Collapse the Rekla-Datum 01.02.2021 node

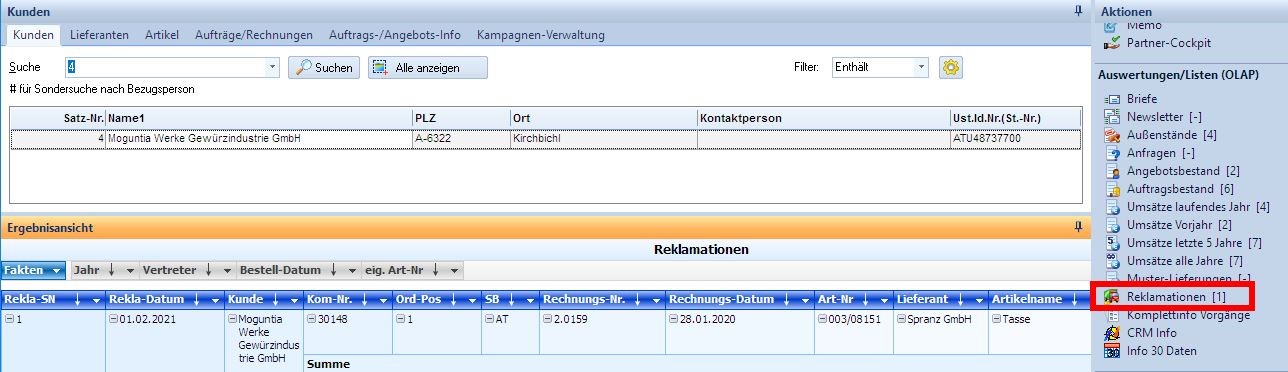tap(113, 319)
